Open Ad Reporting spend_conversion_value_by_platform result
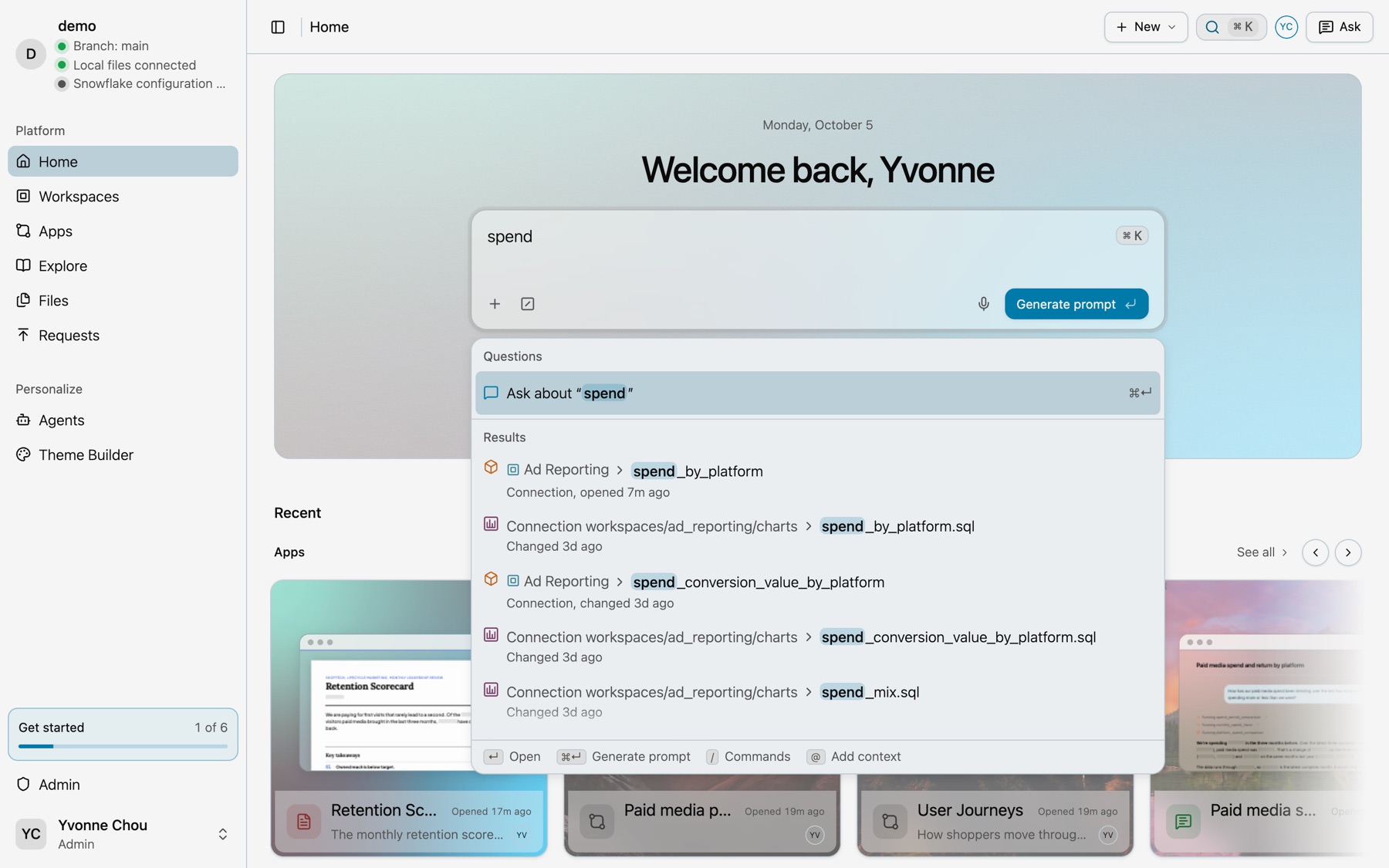The height and width of the screenshot is (868, 1389). coord(817,591)
